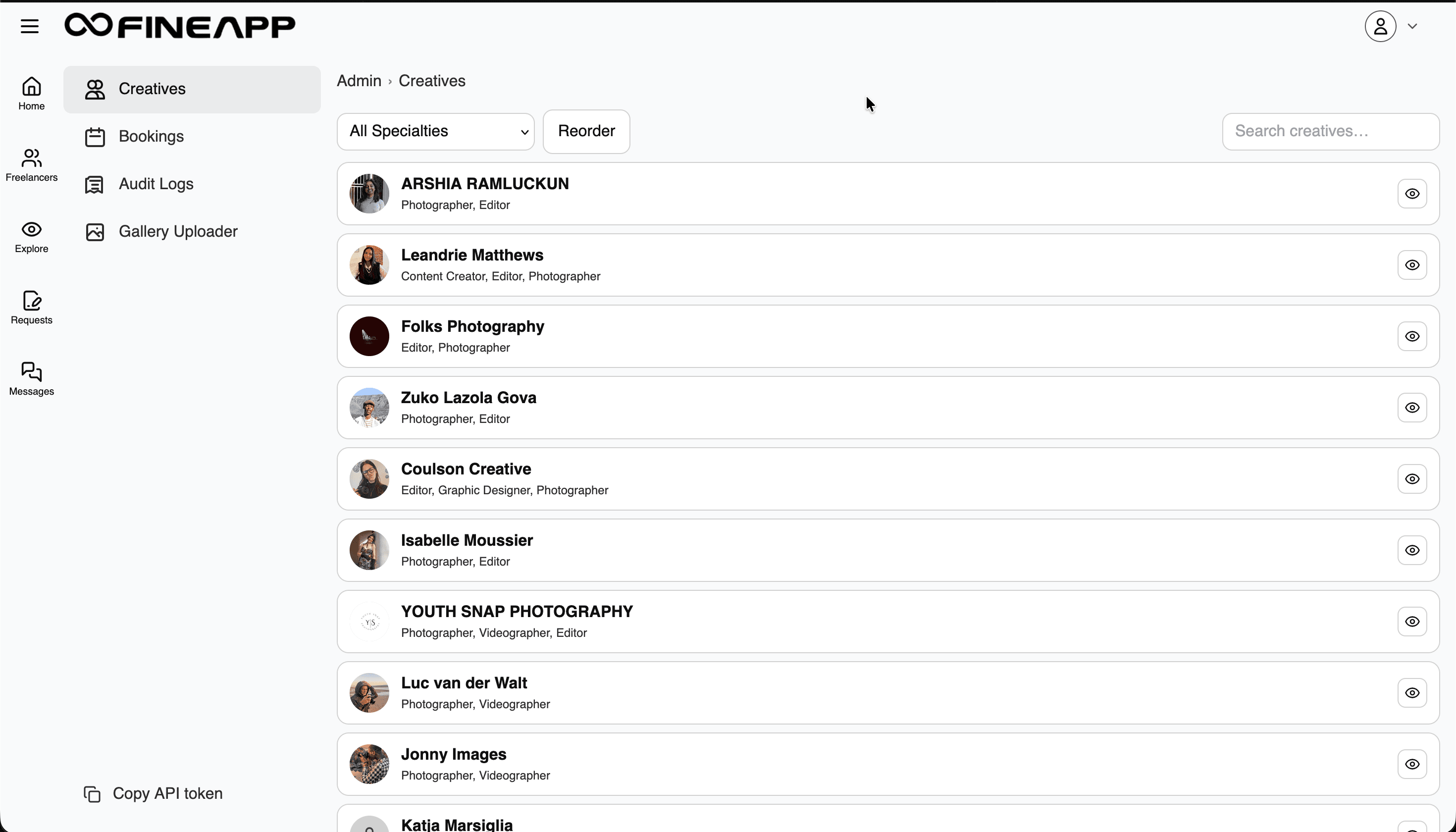Open Audit Logs menu item

(x=156, y=184)
